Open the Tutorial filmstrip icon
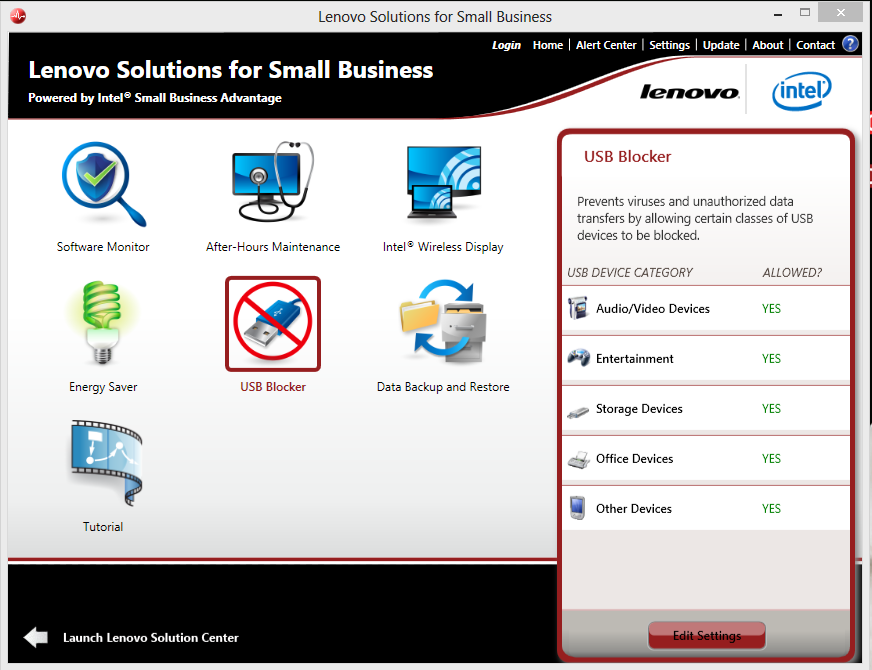The width and height of the screenshot is (872, 670). point(106,463)
